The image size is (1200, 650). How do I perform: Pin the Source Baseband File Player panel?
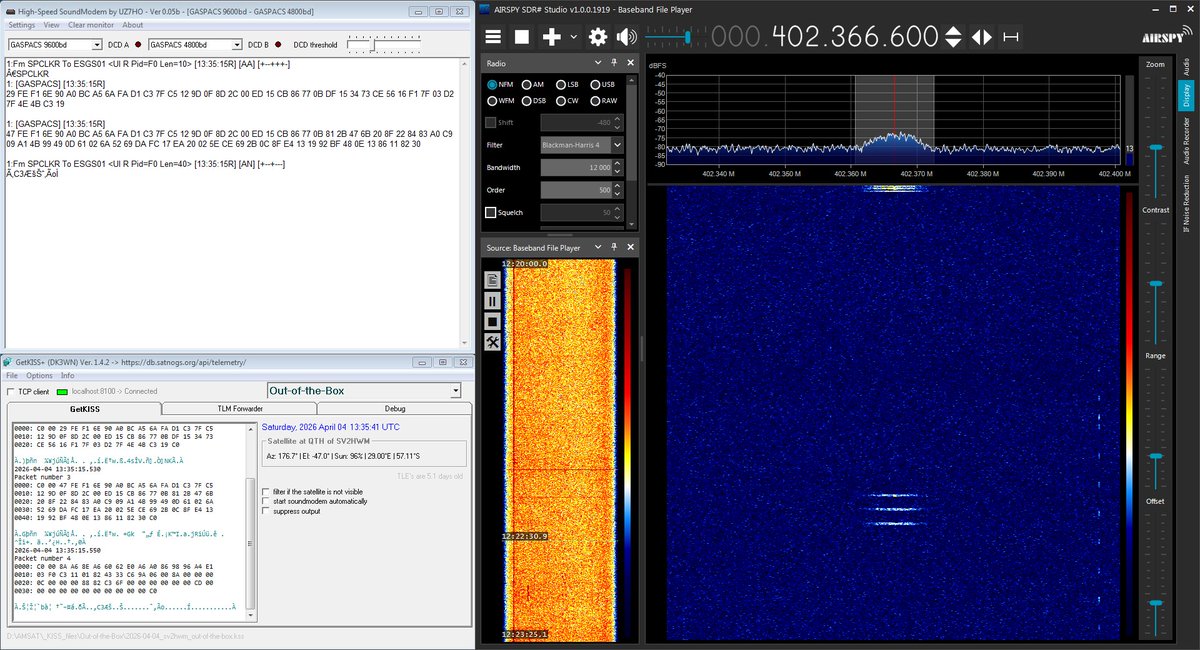(616, 247)
